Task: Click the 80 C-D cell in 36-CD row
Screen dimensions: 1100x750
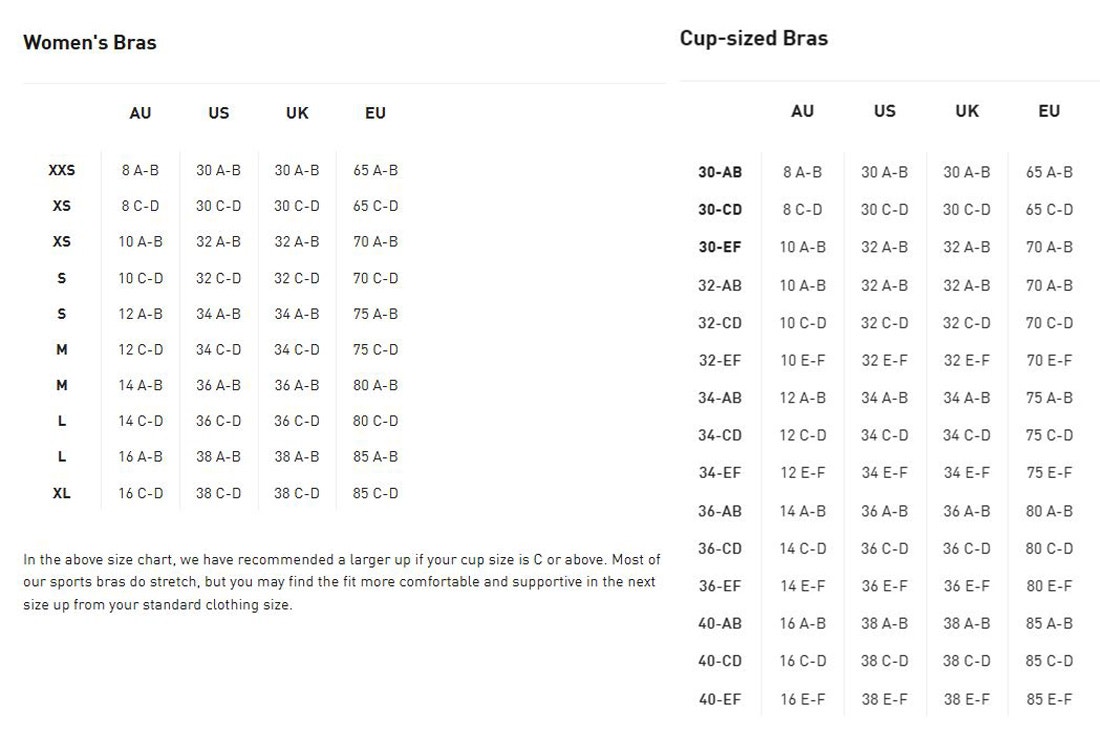Action: point(1049,549)
